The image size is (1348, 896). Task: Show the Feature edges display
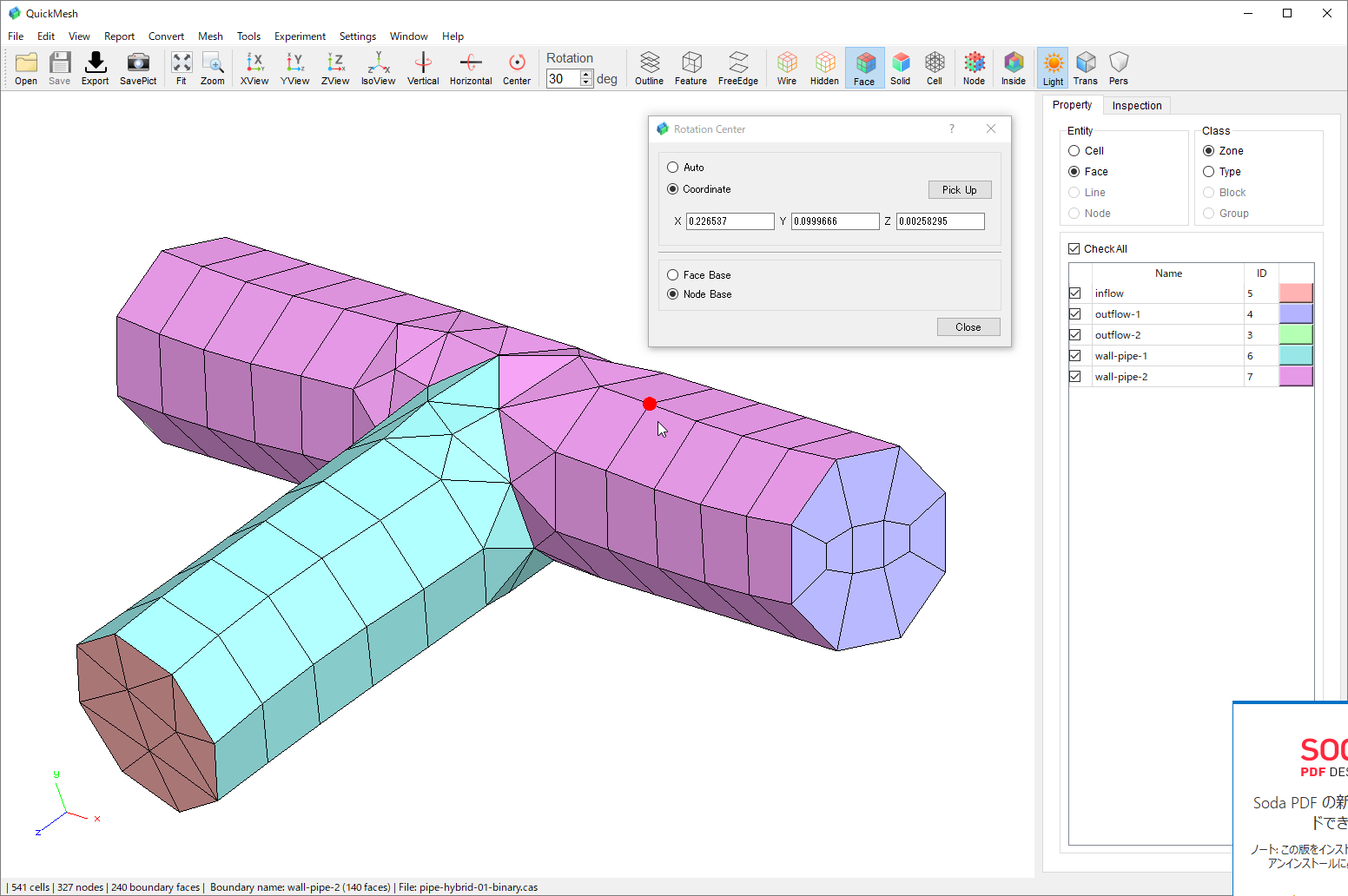click(691, 68)
